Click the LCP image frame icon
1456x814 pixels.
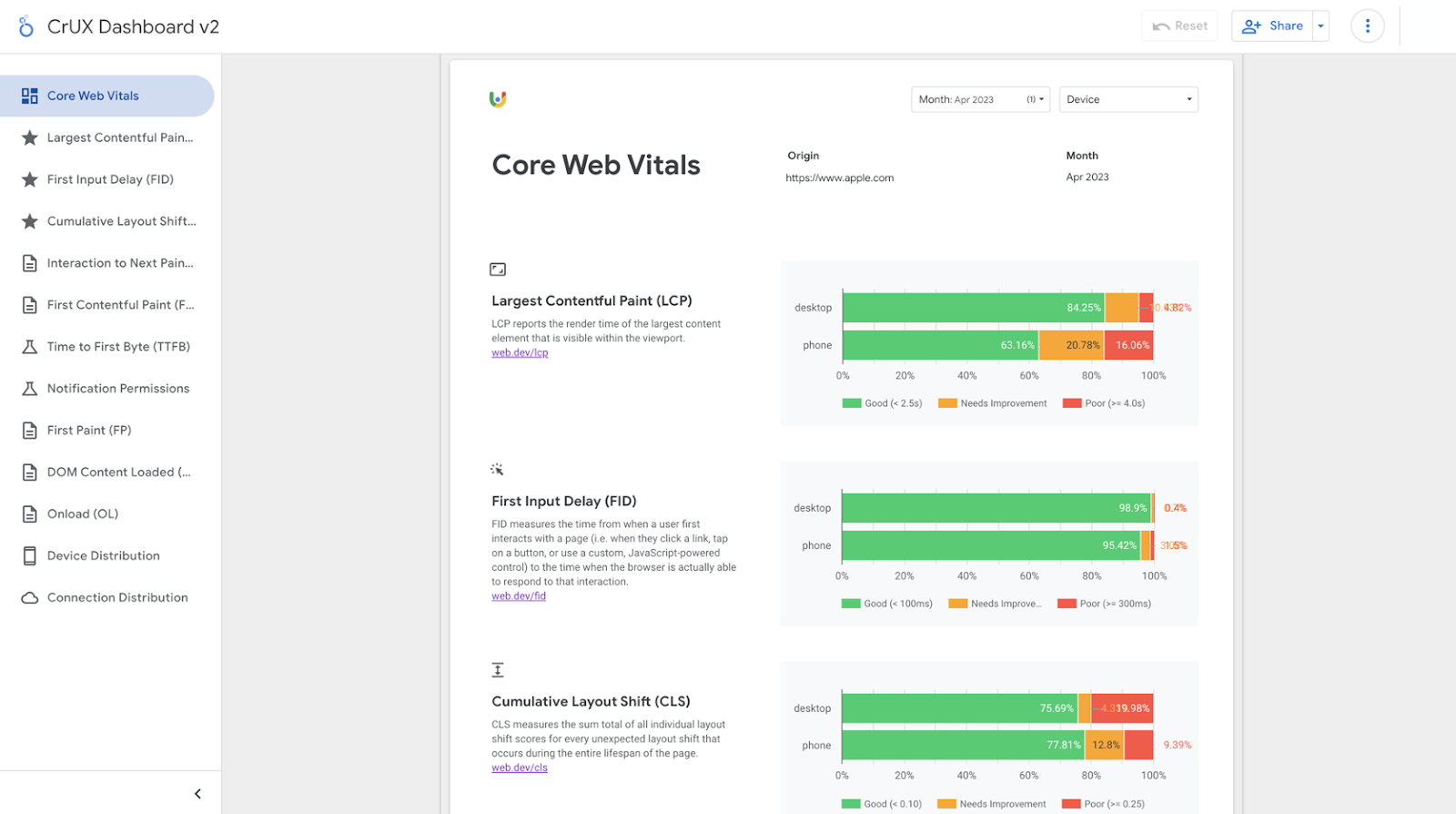pos(498,270)
